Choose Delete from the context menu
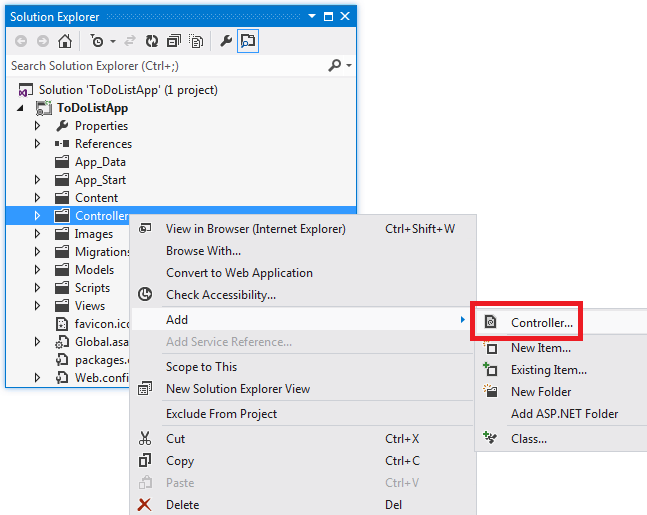Image resolution: width=647 pixels, height=515 pixels. tap(303, 505)
